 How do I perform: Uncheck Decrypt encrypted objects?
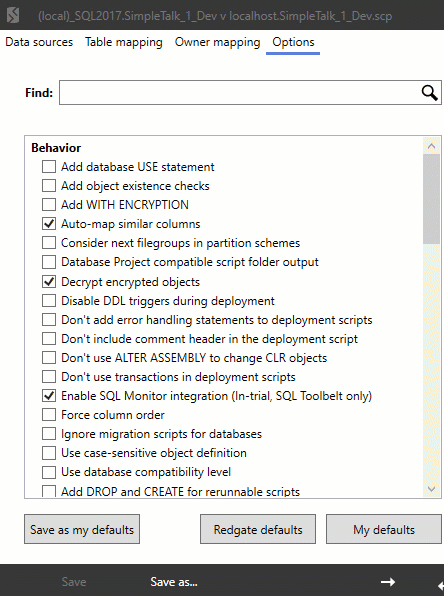(x=49, y=282)
